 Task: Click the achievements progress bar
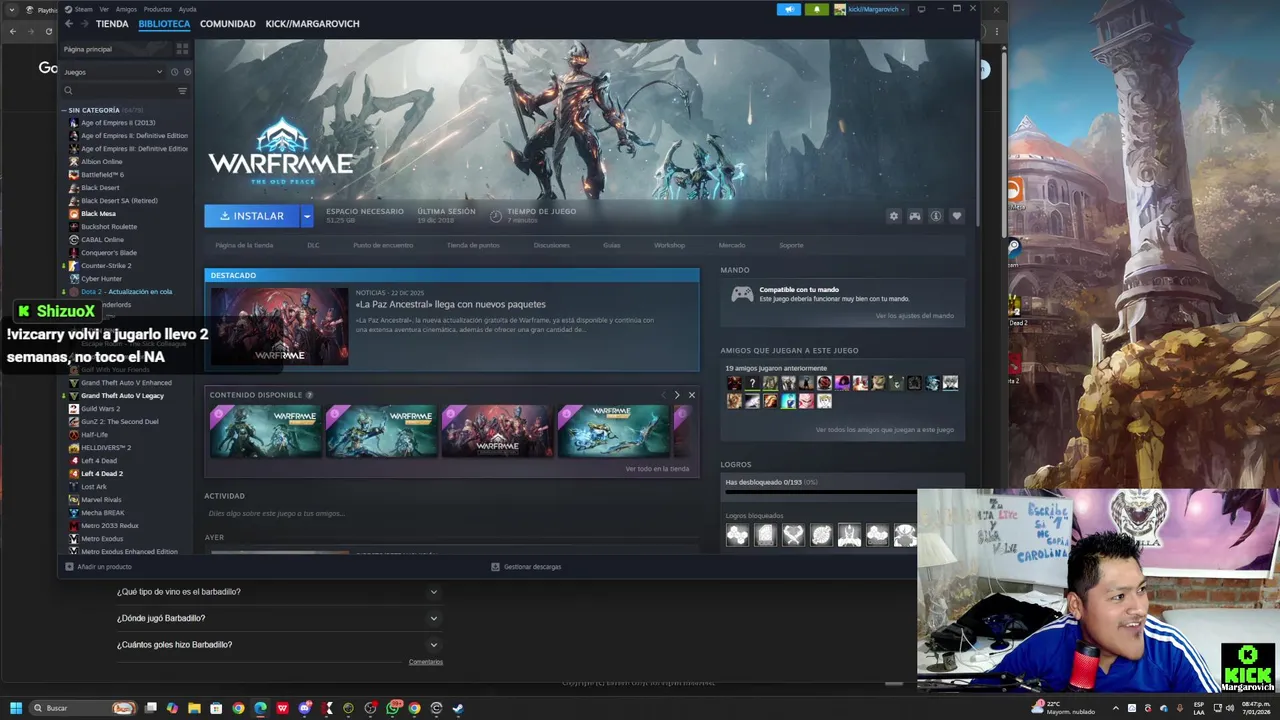click(x=842, y=492)
